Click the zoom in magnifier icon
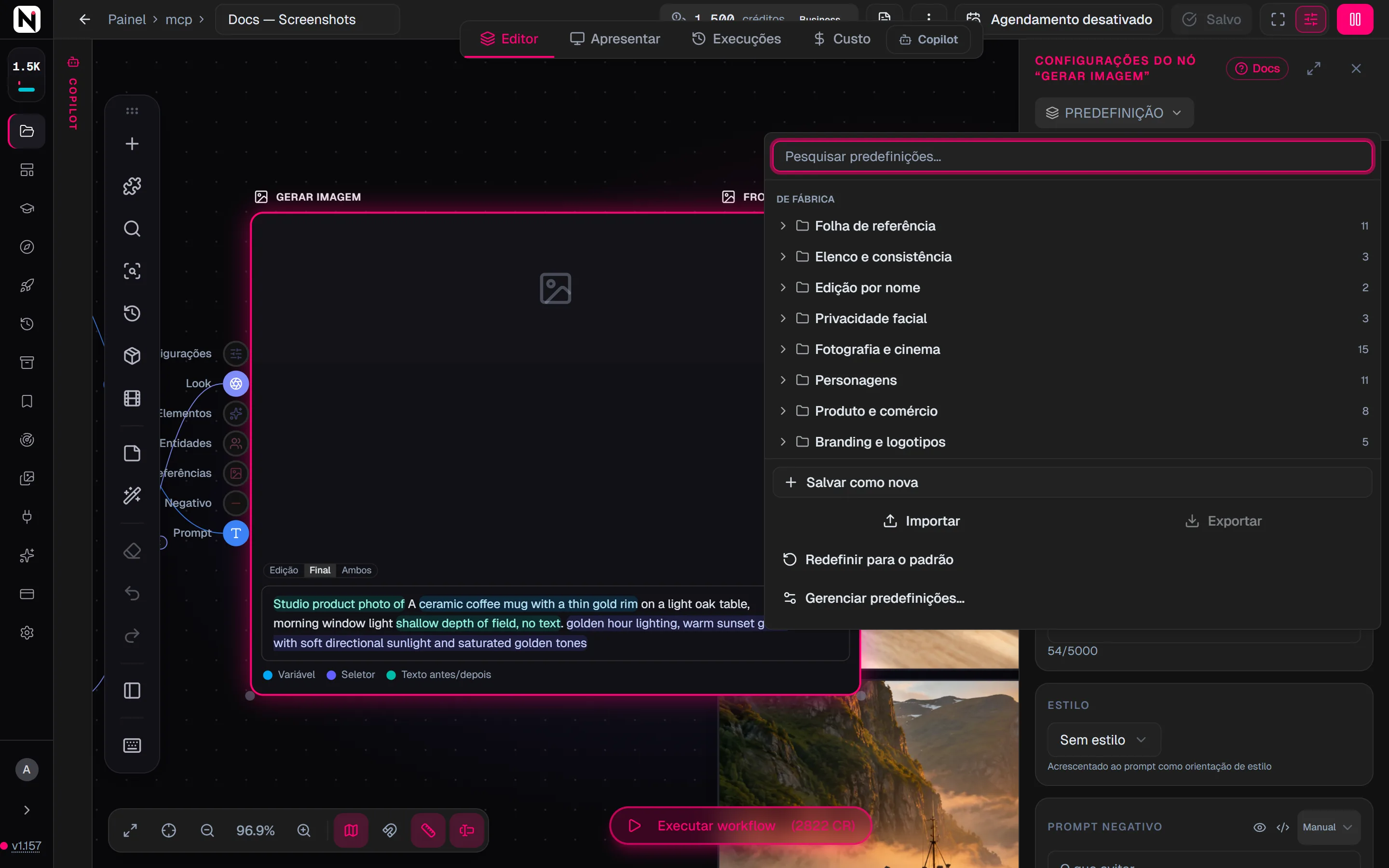Screen dimensions: 1389x868 click(304, 831)
